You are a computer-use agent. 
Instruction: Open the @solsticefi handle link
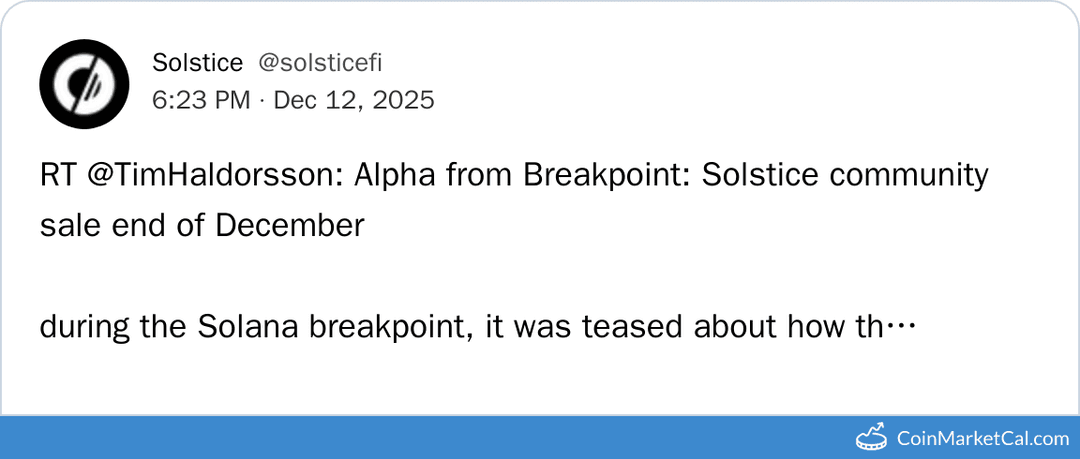[320, 63]
